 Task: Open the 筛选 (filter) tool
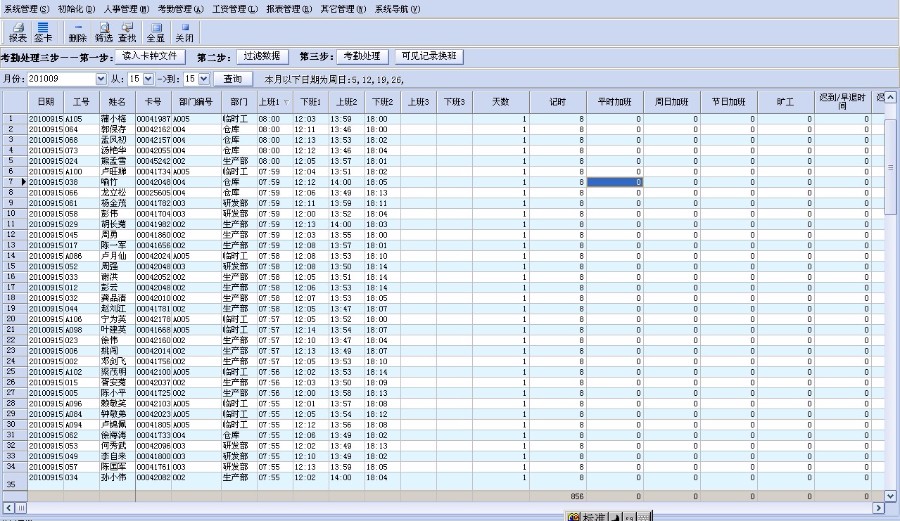point(104,32)
